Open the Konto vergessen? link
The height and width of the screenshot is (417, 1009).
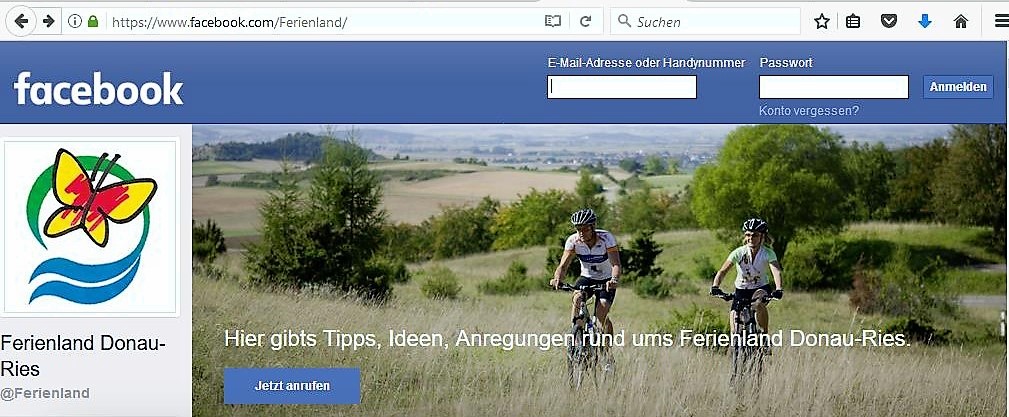(x=808, y=111)
